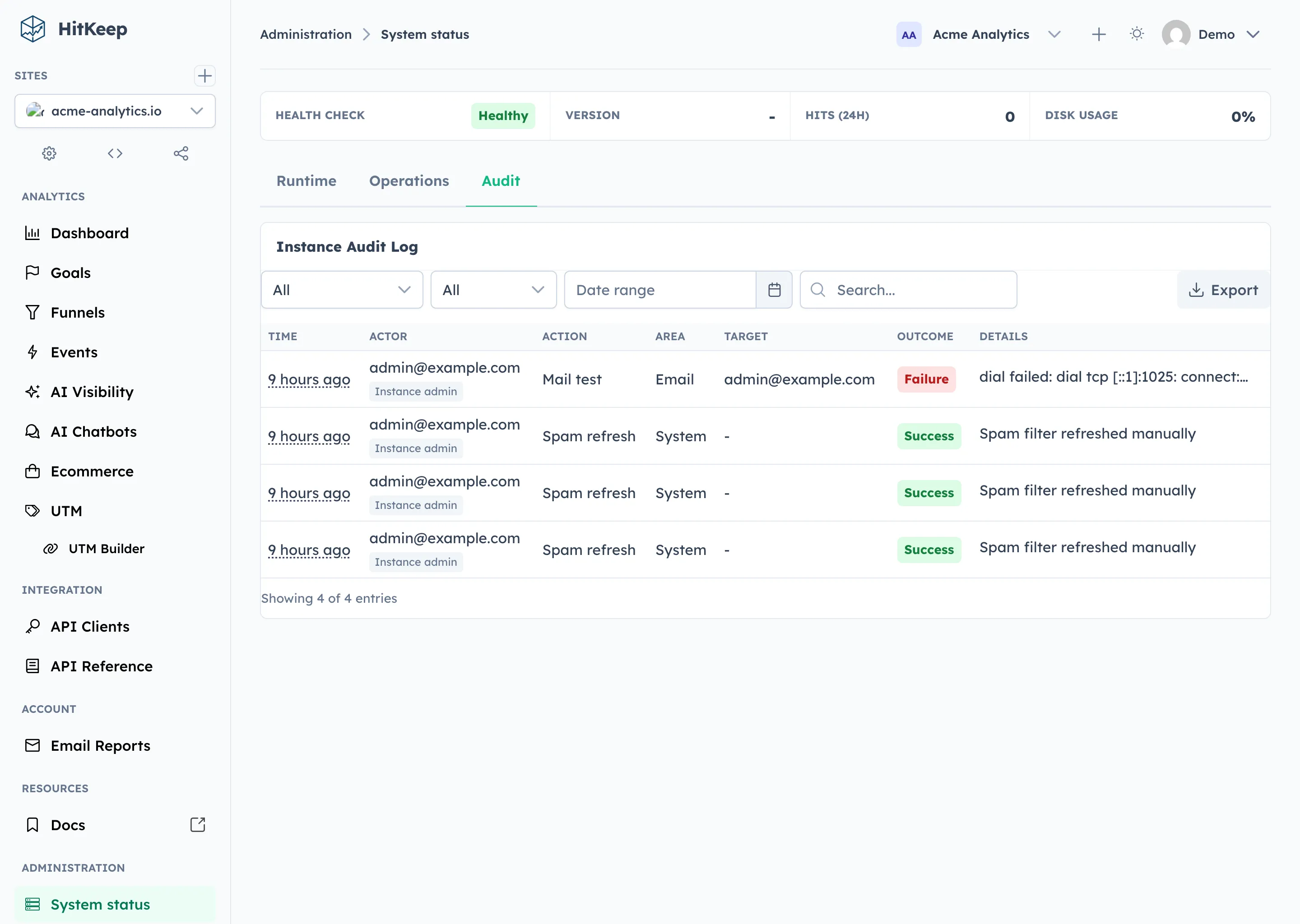
Task: Switch to the Operations tab
Action: point(409,181)
